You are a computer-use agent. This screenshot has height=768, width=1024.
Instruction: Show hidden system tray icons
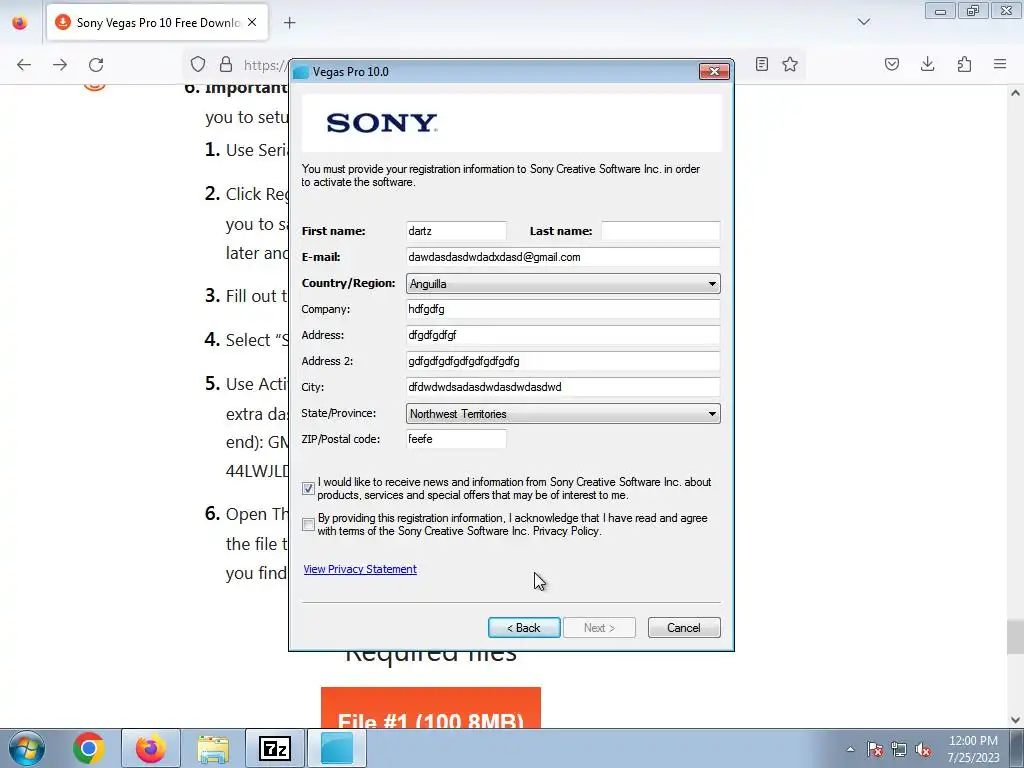tap(850, 749)
